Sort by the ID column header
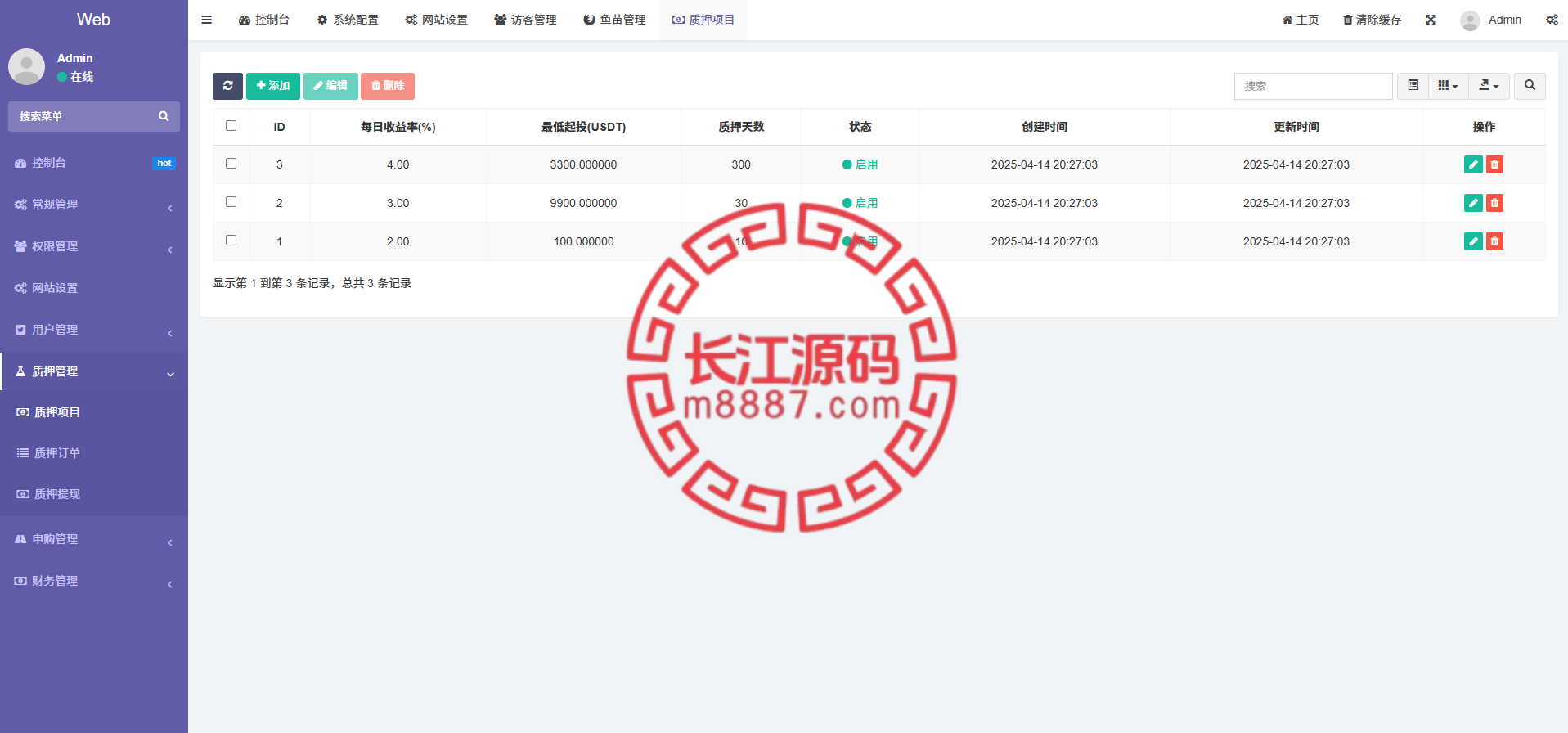1568x733 pixels. 279,127
